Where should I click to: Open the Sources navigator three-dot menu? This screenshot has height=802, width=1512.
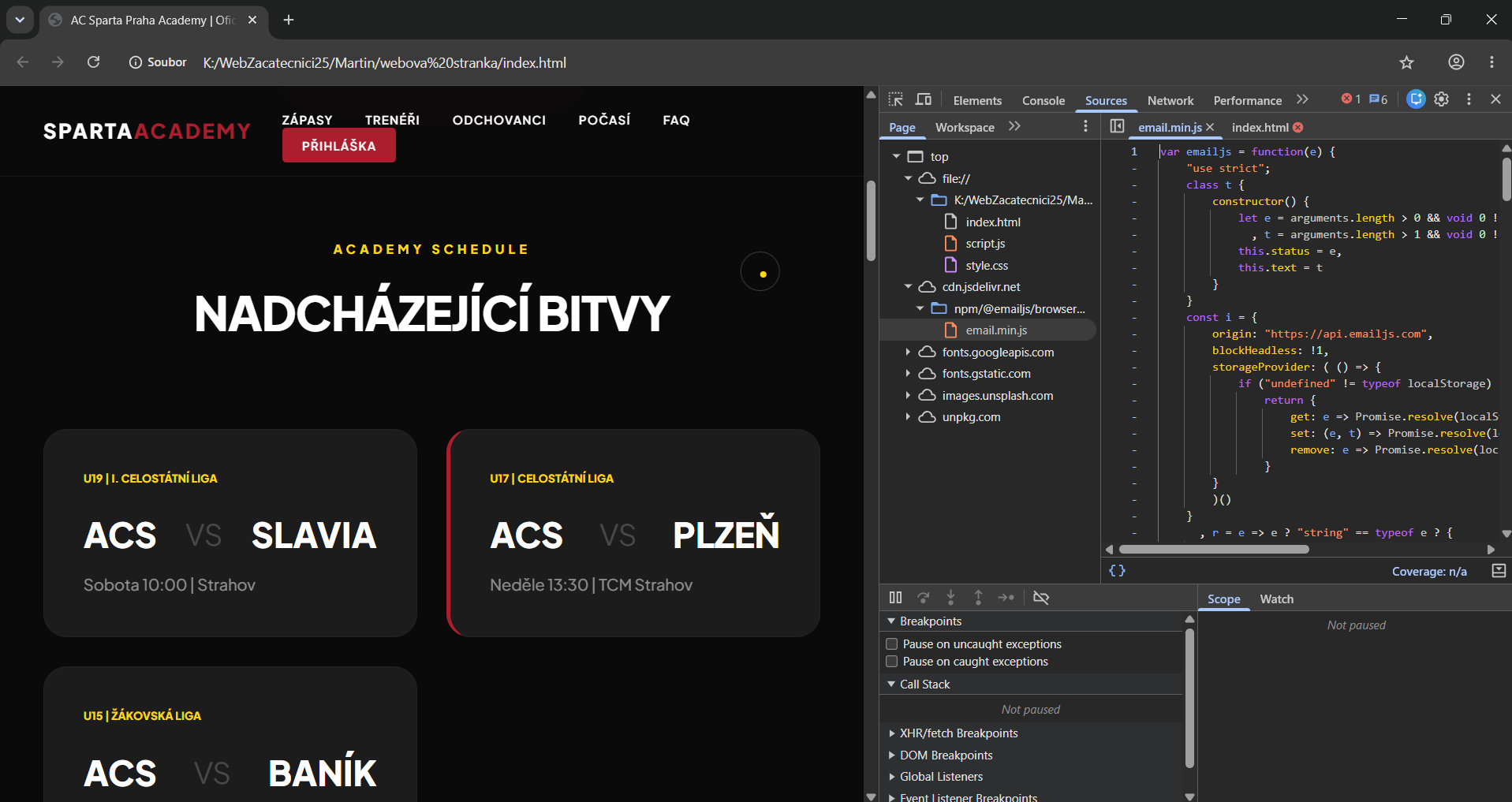(1086, 126)
